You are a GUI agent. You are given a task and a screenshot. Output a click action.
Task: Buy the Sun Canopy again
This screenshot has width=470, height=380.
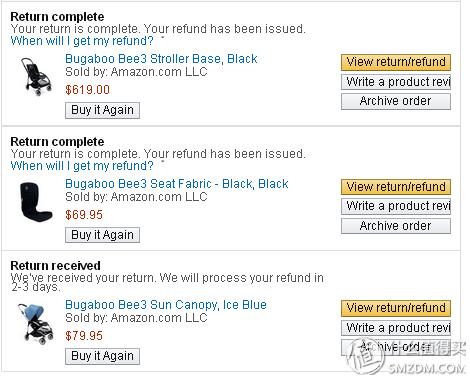102,356
